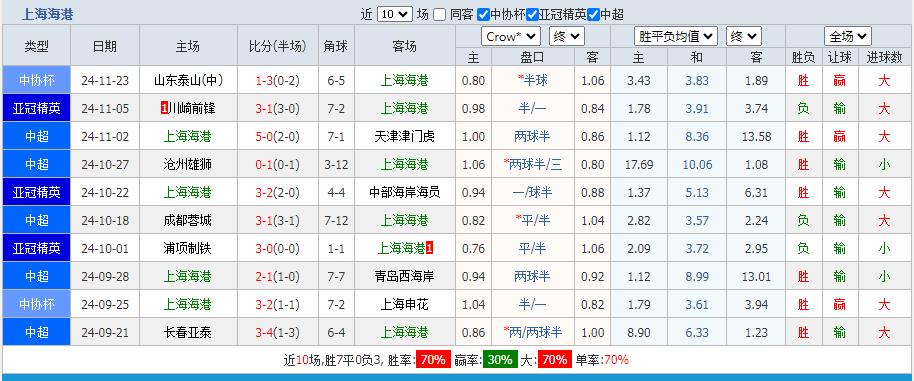
Task: Click the green 30% 赢率 badge
Action: [500, 359]
